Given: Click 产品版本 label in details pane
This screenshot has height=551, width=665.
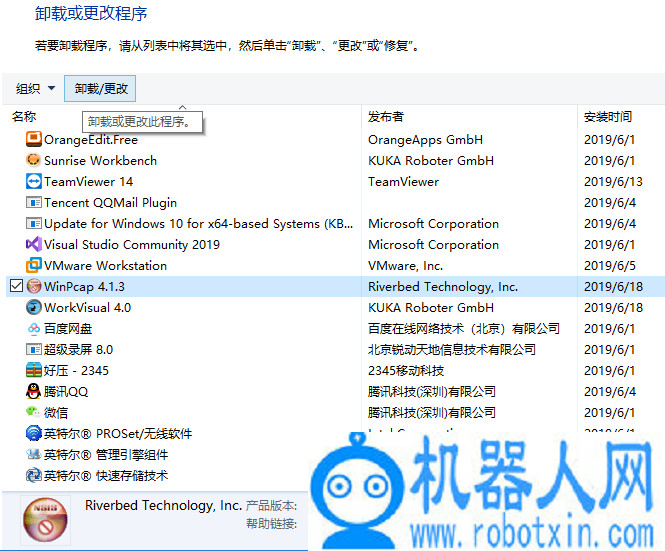Looking at the screenshot, I should coord(271,505).
